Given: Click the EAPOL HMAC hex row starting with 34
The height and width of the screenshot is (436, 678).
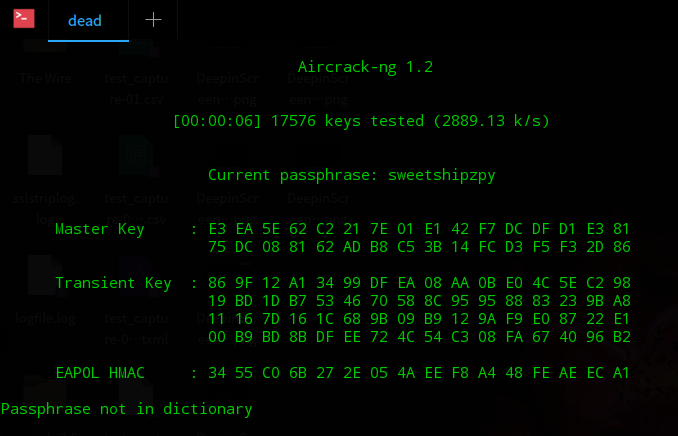Looking at the screenshot, I should coord(419,373).
